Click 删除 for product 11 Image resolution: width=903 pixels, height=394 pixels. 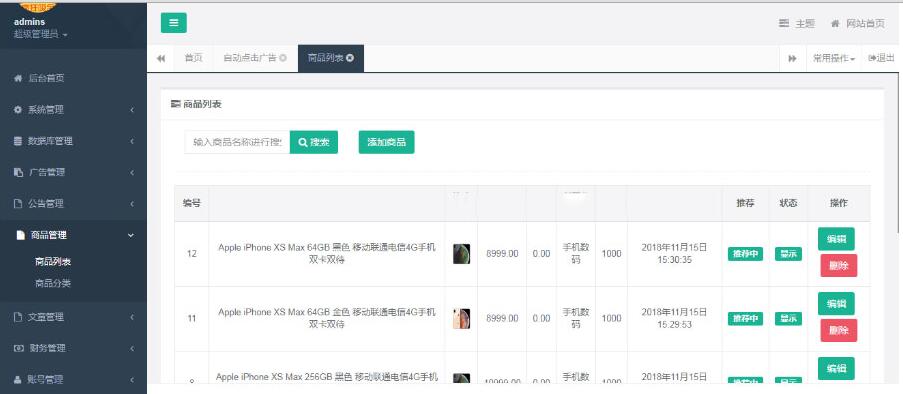coord(838,331)
